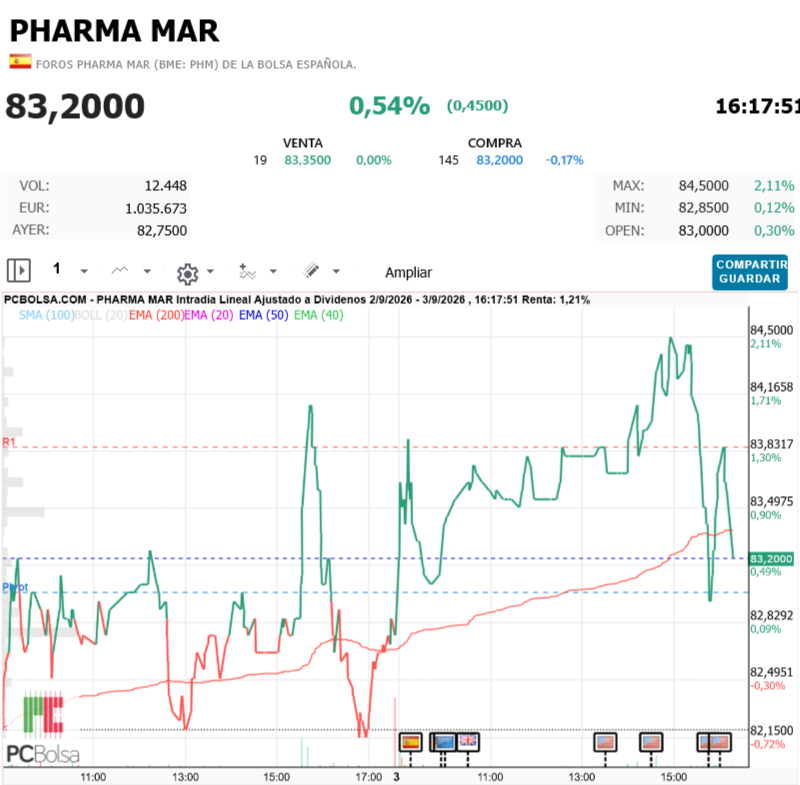
Task: Toggle the BOLL (20) indicator legend
Action: [x=101, y=315]
